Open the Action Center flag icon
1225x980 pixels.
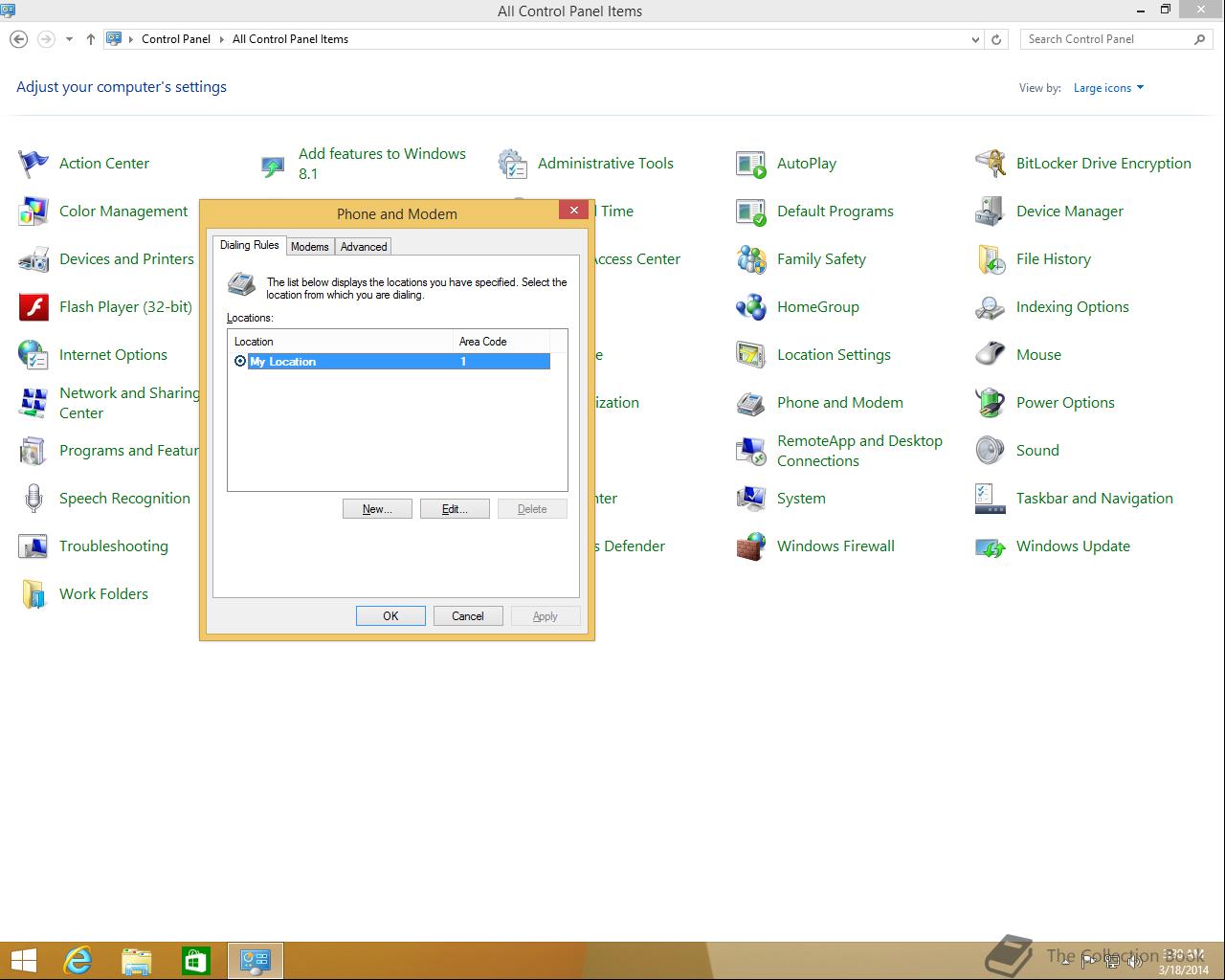(33, 164)
